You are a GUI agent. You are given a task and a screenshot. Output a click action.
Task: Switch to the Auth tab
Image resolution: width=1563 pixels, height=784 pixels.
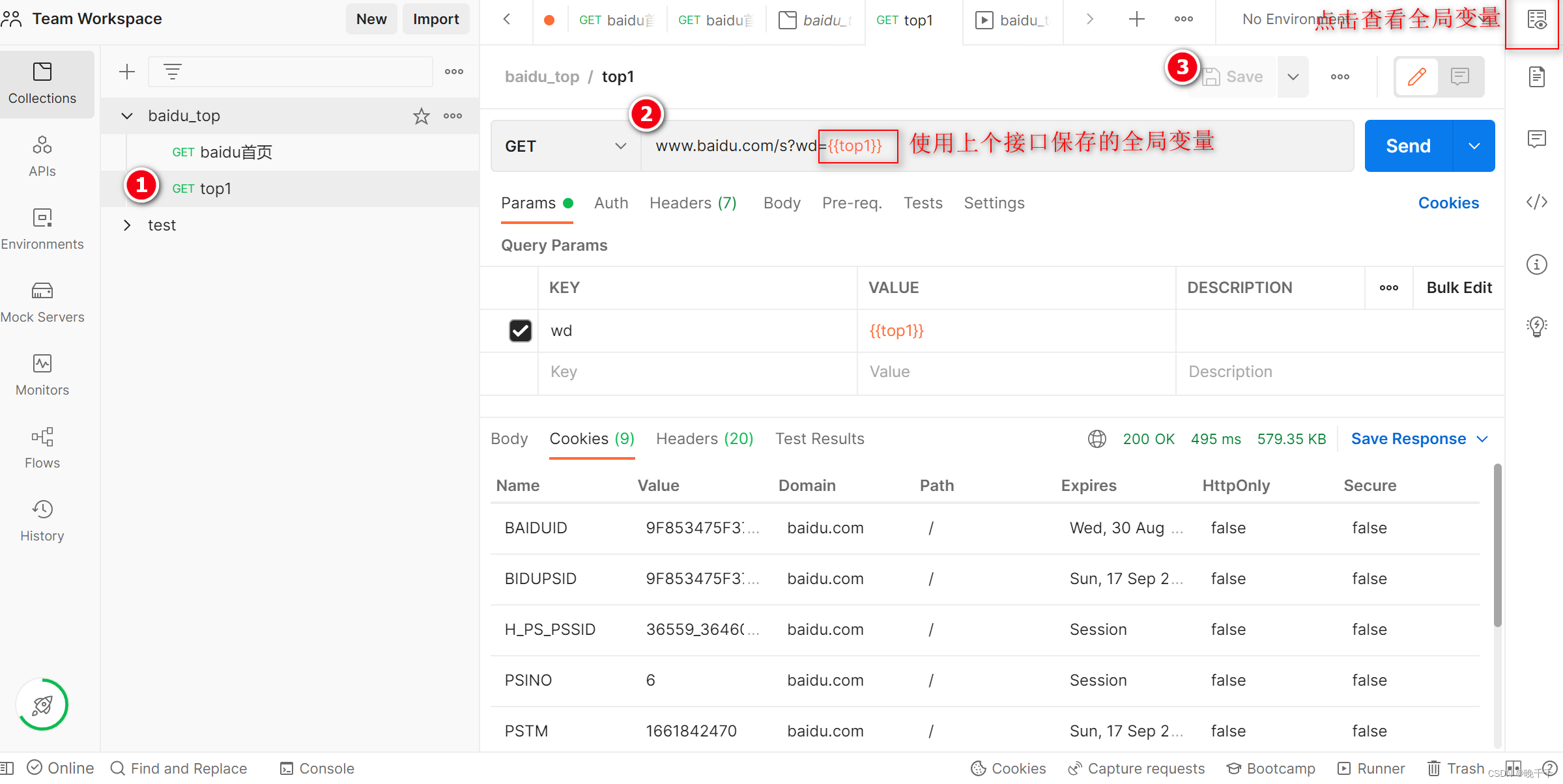(x=611, y=203)
